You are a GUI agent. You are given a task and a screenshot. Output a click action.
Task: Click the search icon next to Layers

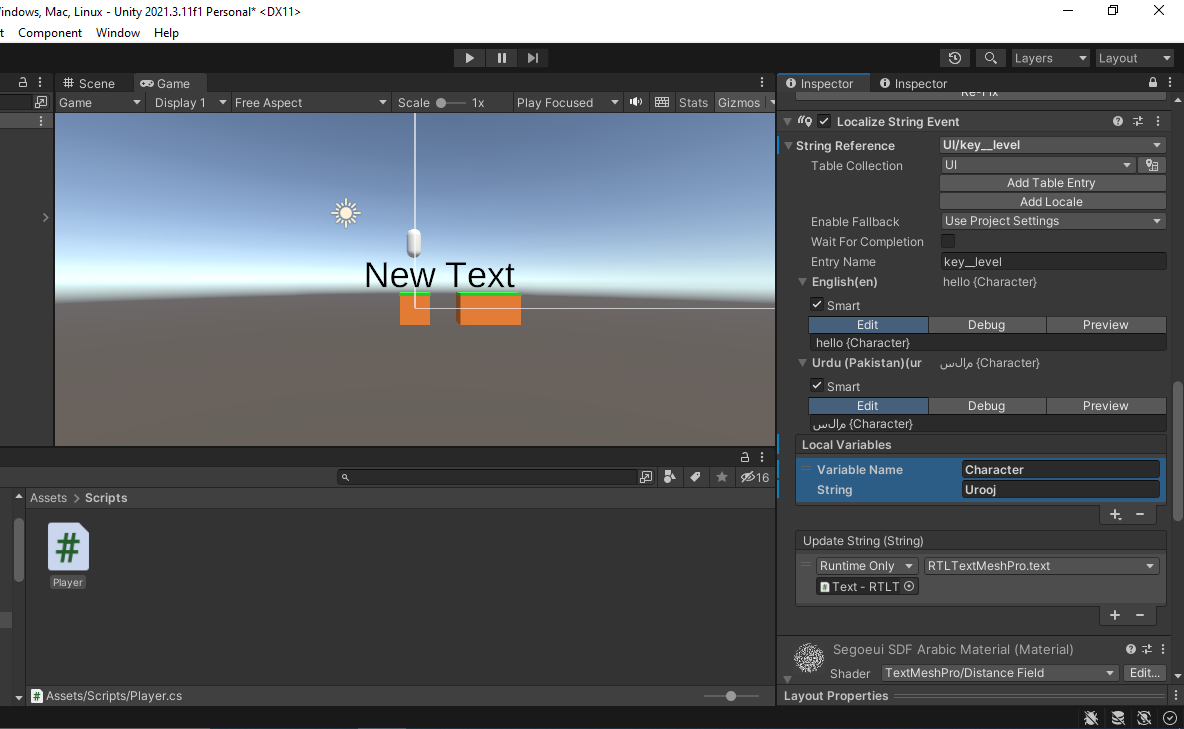tap(990, 57)
